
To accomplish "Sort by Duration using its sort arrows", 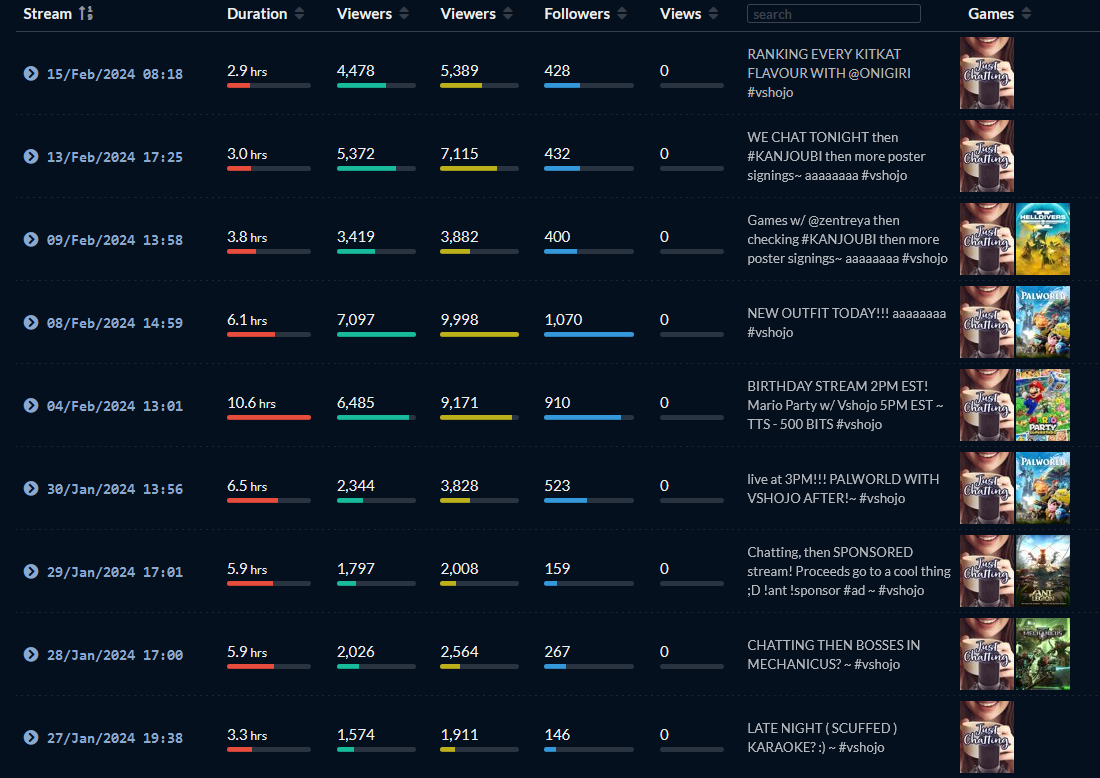I will [300, 13].
